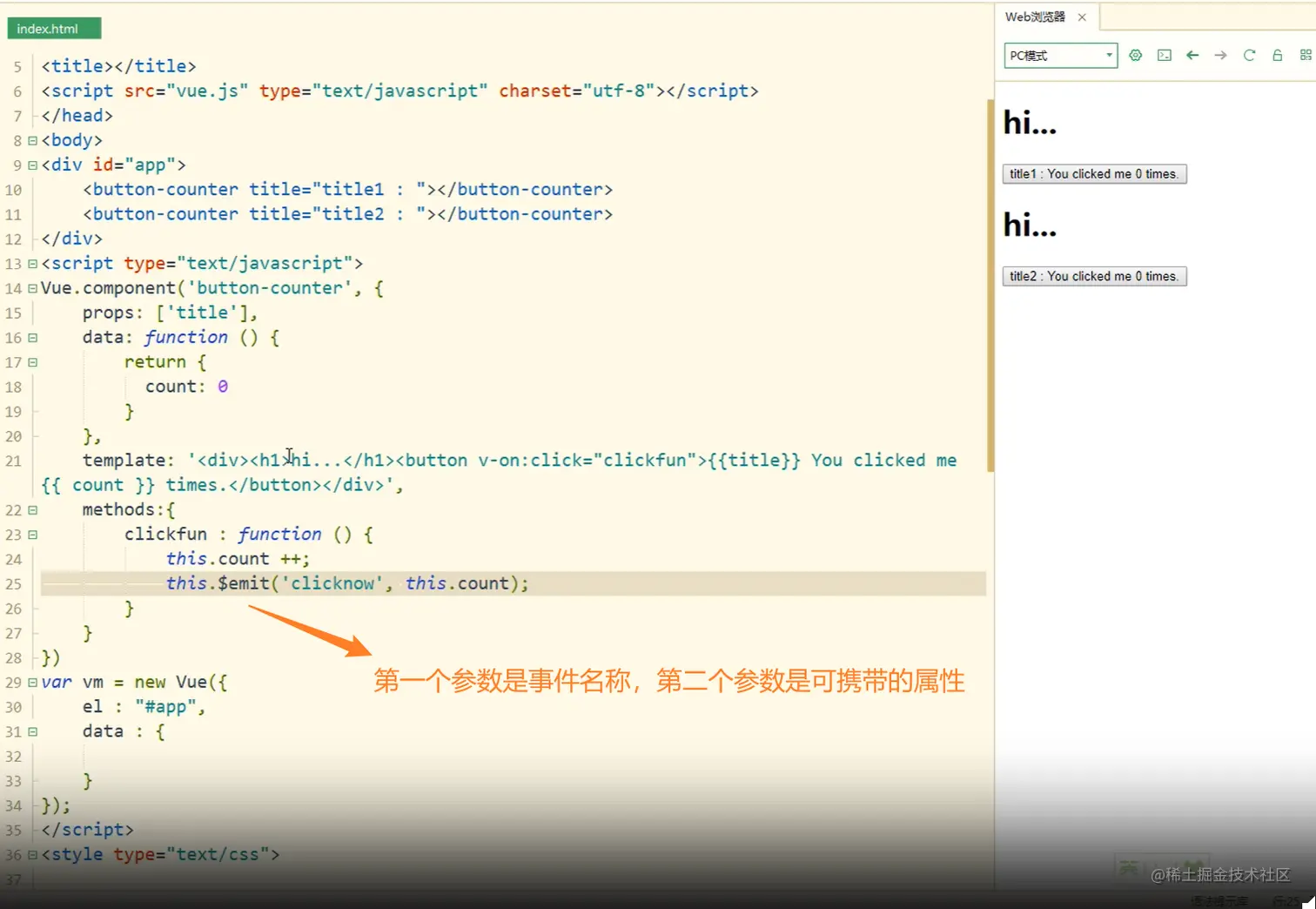
Task: Collapse the methods fold on line 22
Action: 32,510
